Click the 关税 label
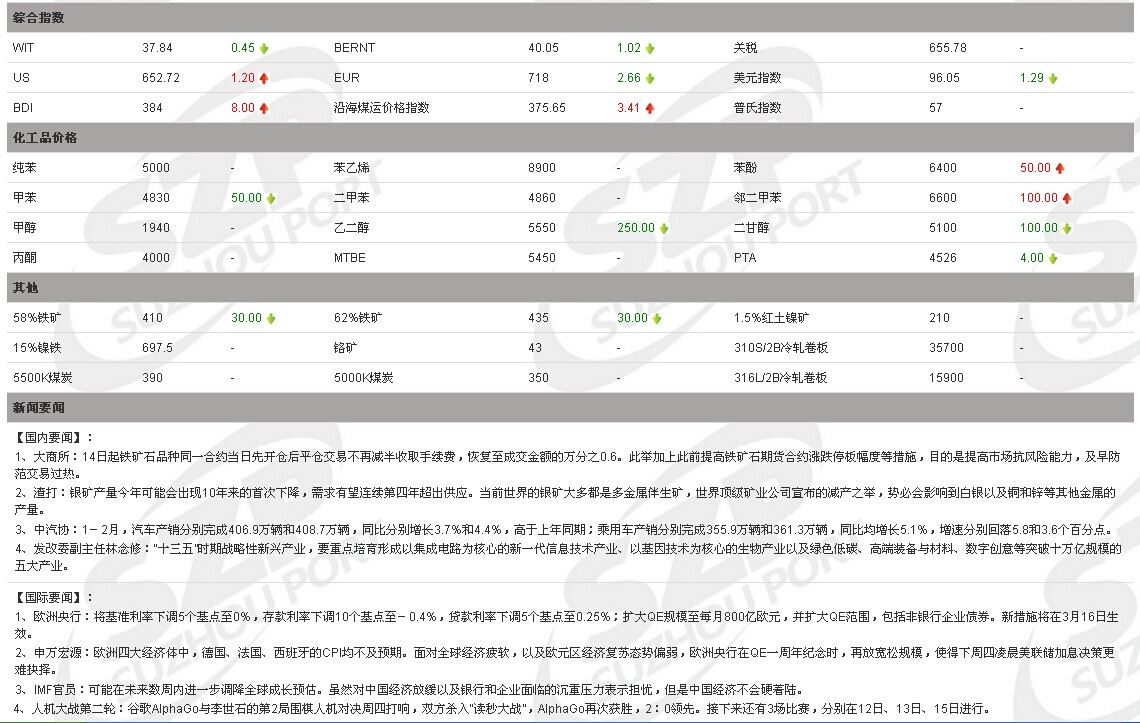The width and height of the screenshot is (1140, 723). tap(745, 48)
